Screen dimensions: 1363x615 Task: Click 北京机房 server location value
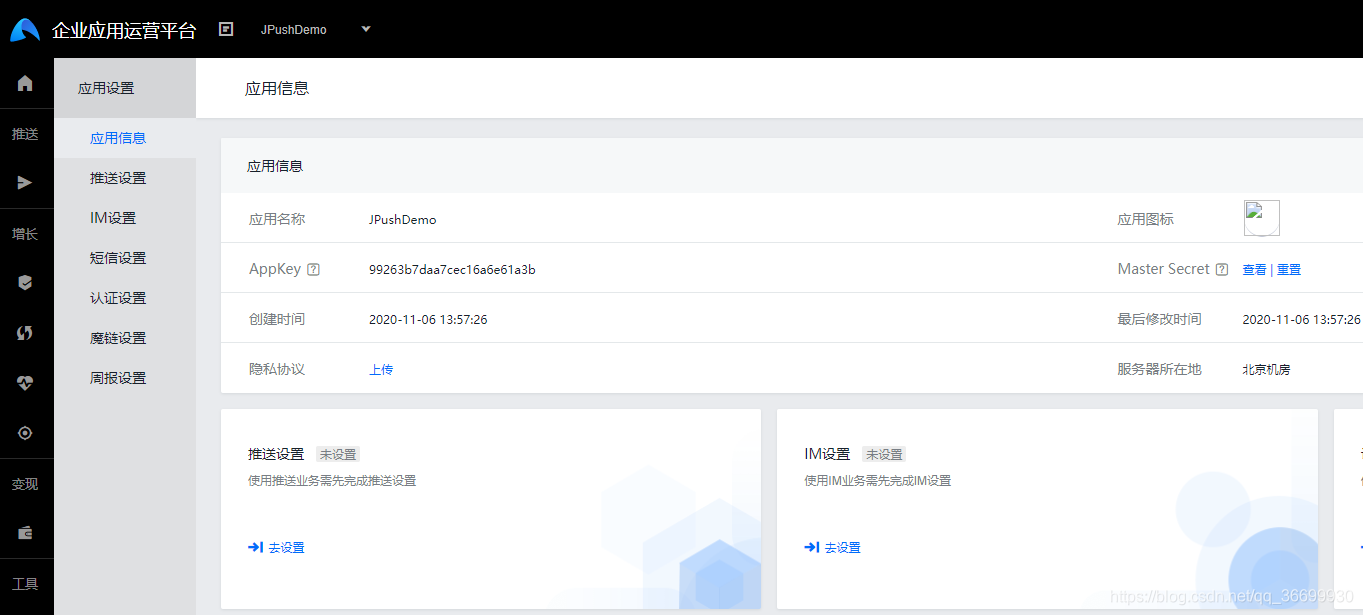point(1266,370)
